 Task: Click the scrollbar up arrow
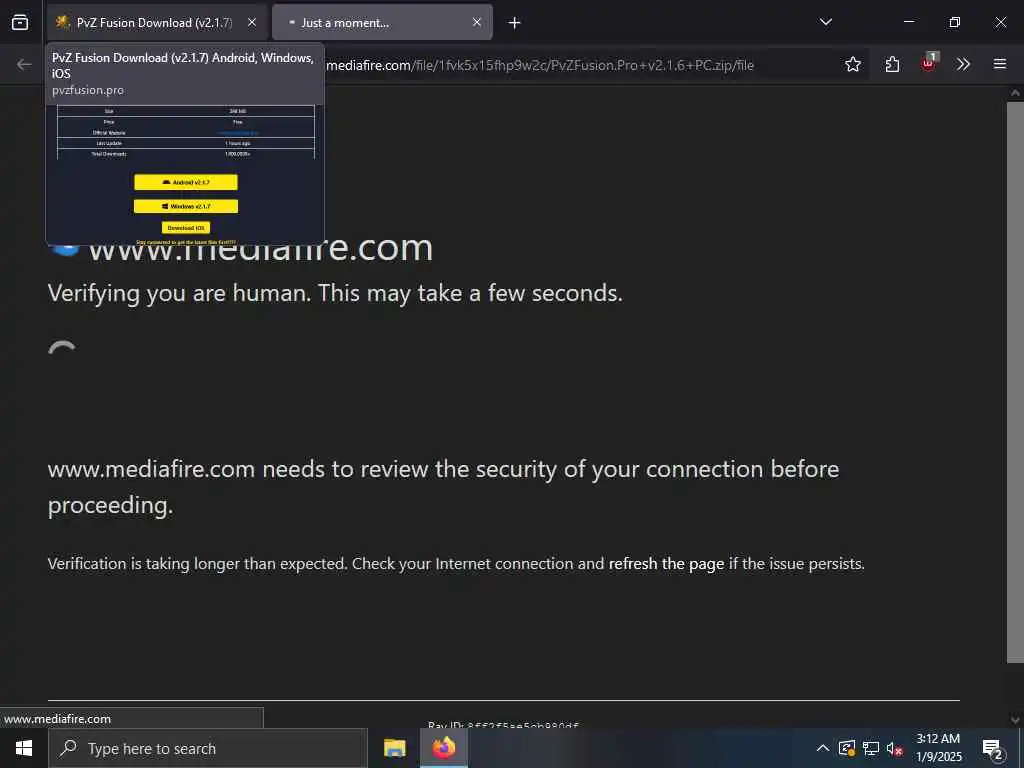pos(1015,93)
